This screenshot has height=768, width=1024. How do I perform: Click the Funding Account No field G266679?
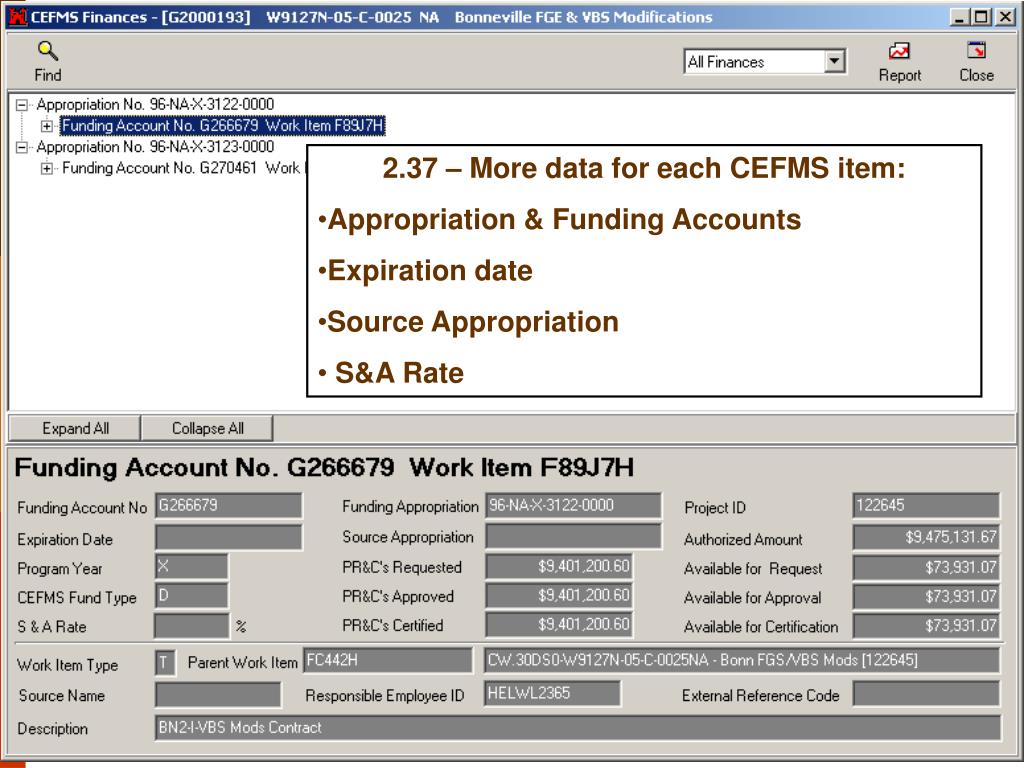point(229,505)
